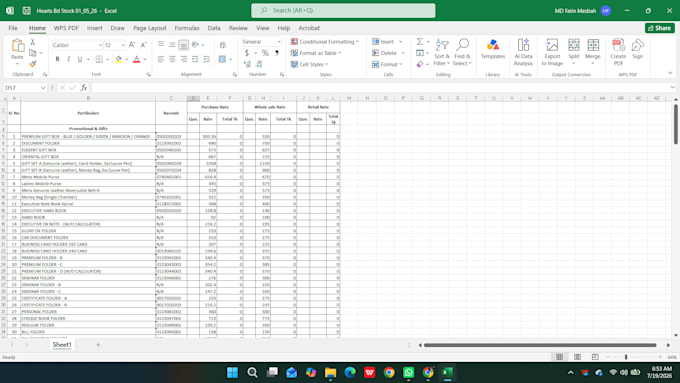Image resolution: width=680 pixels, height=383 pixels.
Task: Toggle Center alignment for the cell text
Action: 172,59
